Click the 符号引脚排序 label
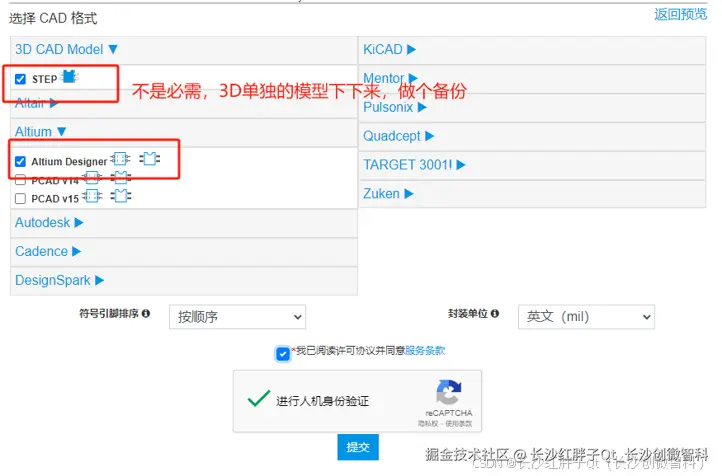 click(x=109, y=313)
